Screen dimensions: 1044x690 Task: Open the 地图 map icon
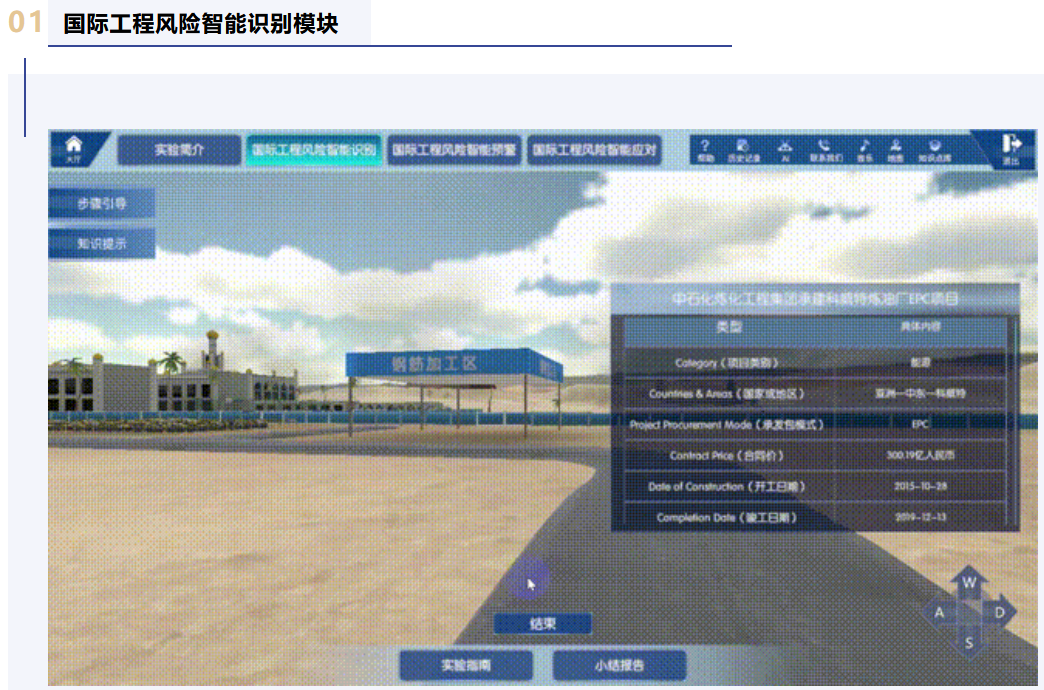tap(896, 149)
